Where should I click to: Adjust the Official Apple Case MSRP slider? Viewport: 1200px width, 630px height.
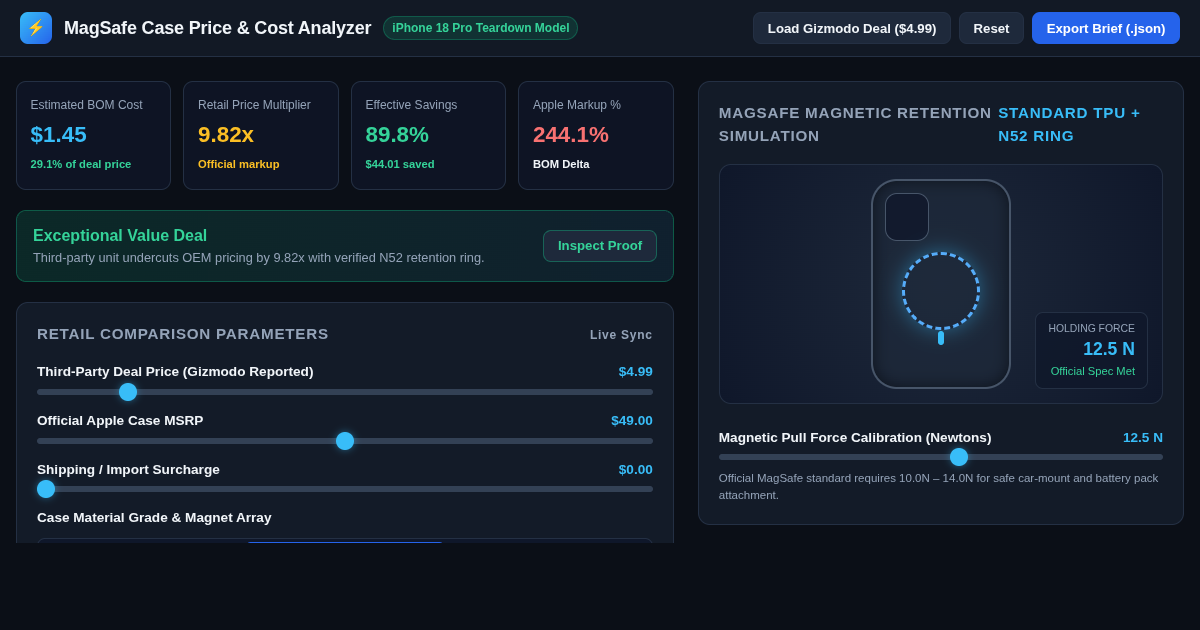pyautogui.click(x=345, y=441)
